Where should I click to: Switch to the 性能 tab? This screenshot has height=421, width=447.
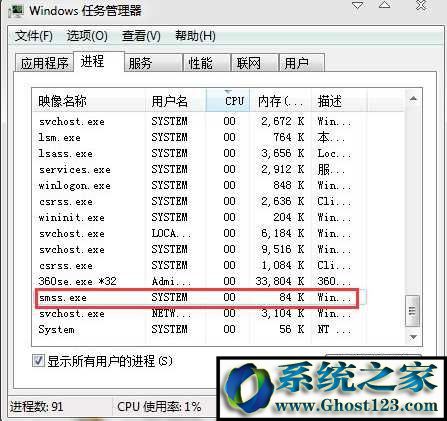pyautogui.click(x=207, y=63)
